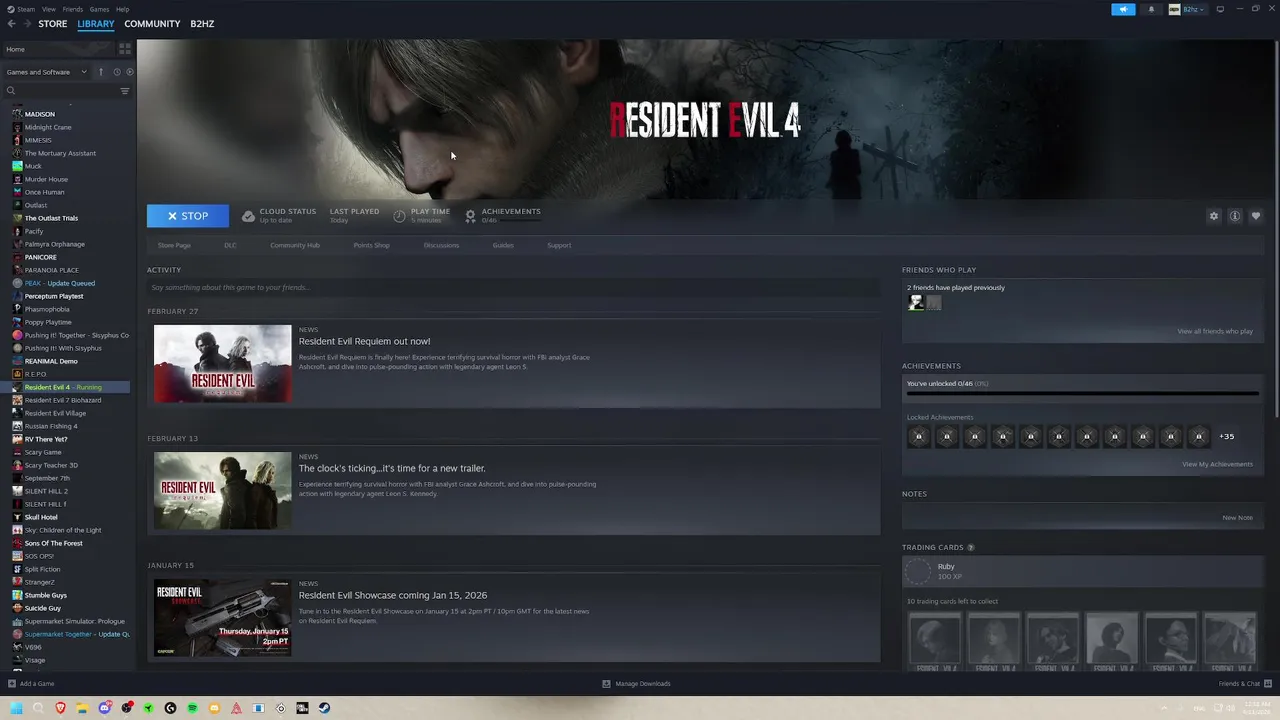
Task: Click Add a Game
Action: (31, 684)
